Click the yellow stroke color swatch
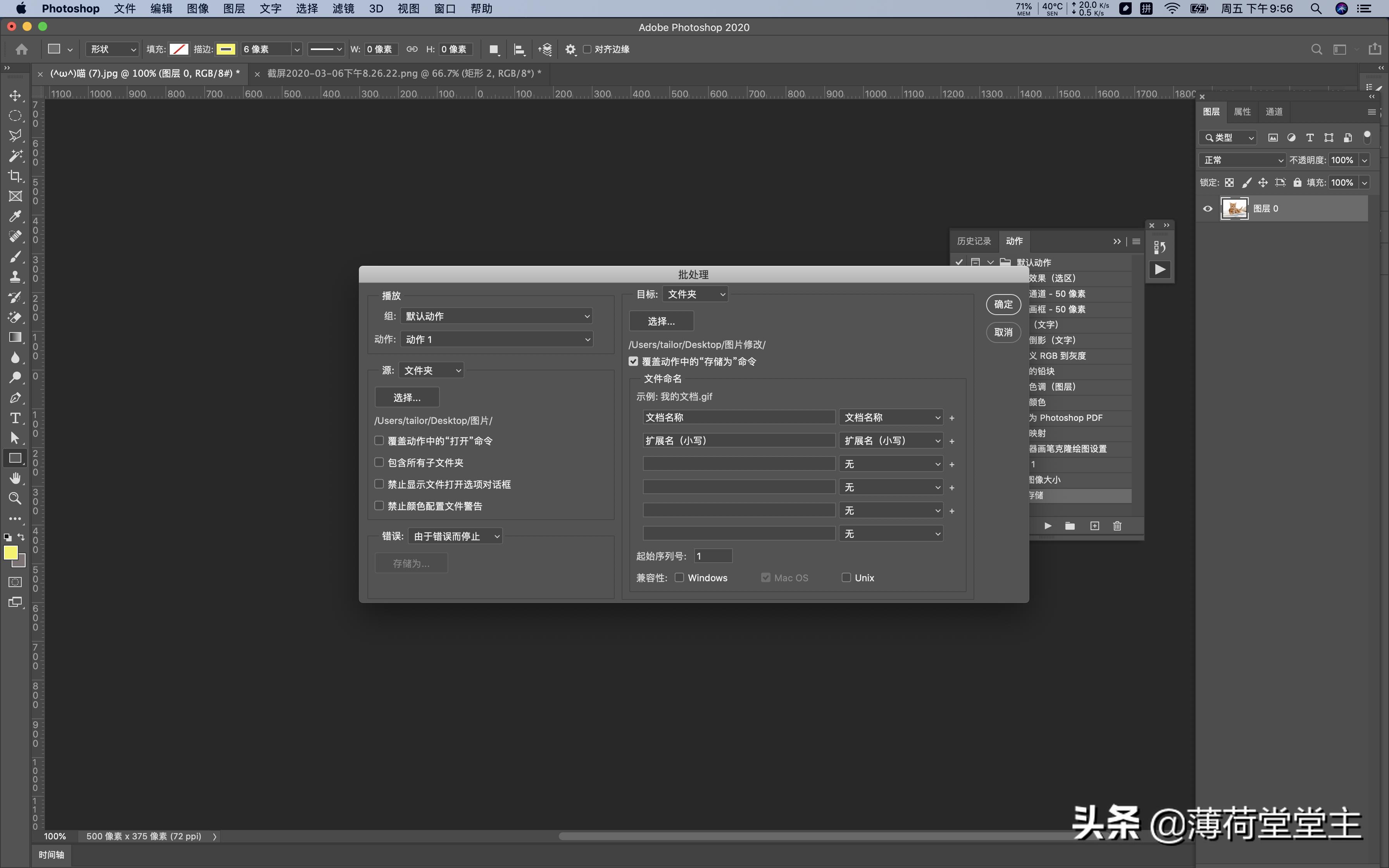The height and width of the screenshot is (868, 1389). 226,49
